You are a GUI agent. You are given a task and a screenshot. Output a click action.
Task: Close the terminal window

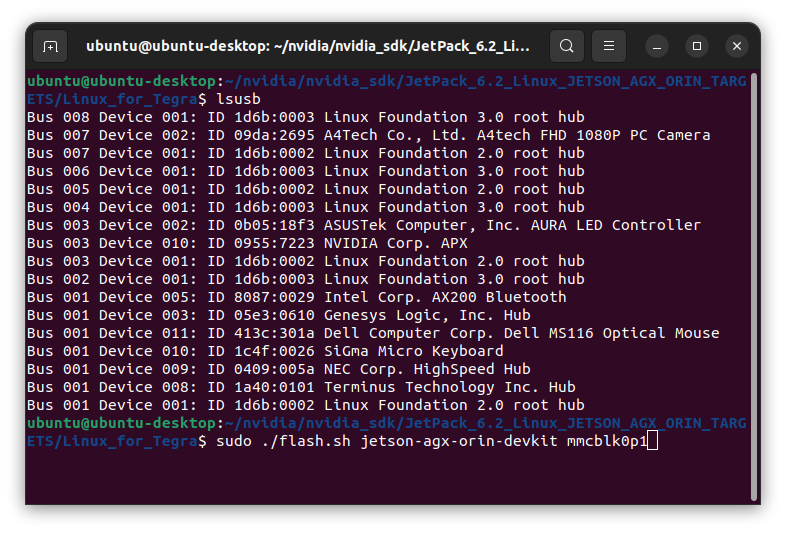click(x=737, y=47)
